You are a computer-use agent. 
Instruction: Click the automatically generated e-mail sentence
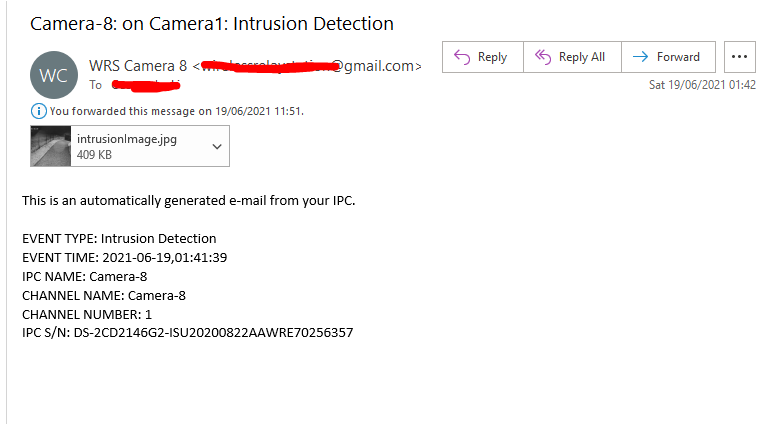point(189,201)
